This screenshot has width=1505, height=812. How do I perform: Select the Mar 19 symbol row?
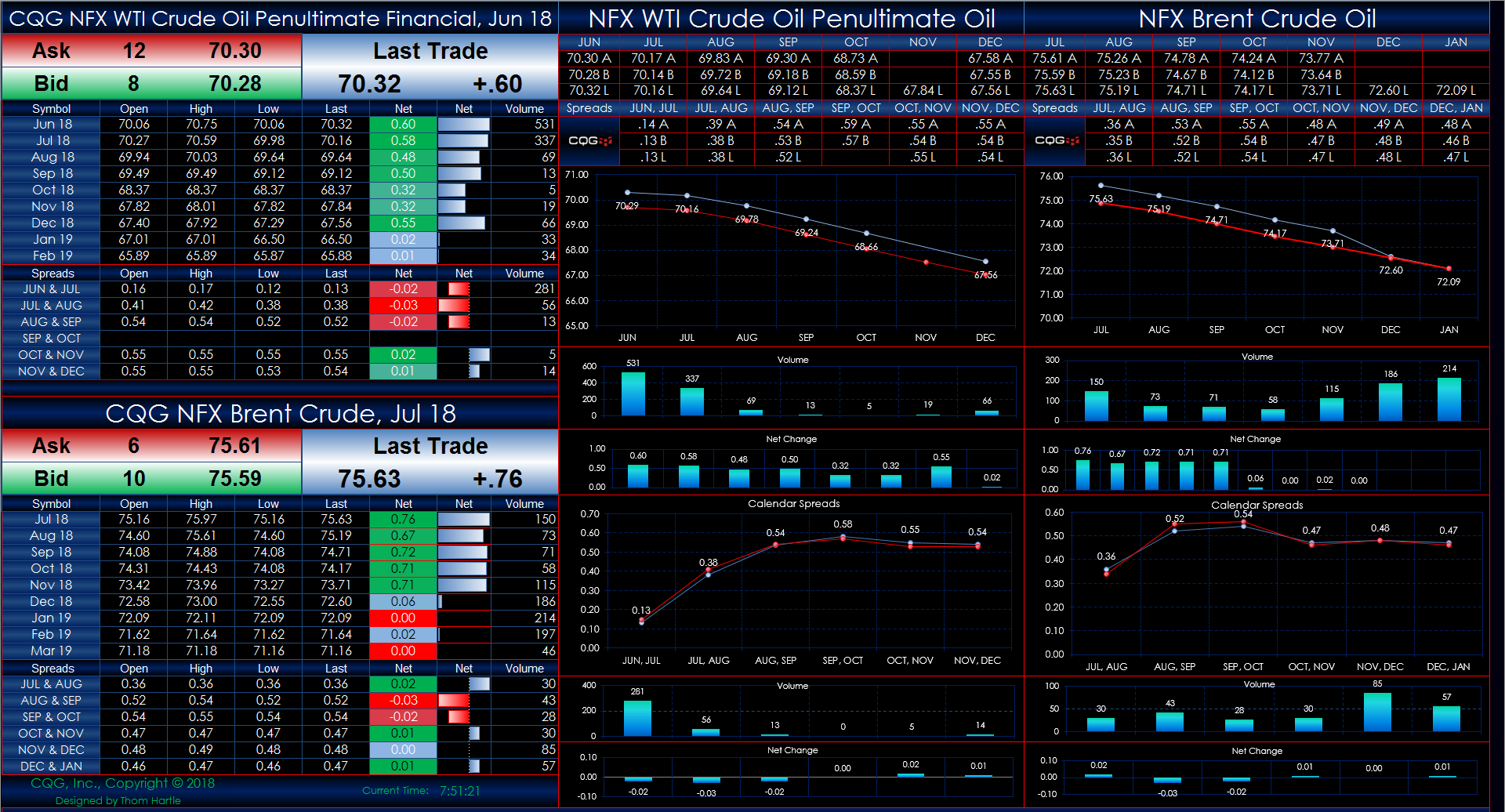point(51,651)
